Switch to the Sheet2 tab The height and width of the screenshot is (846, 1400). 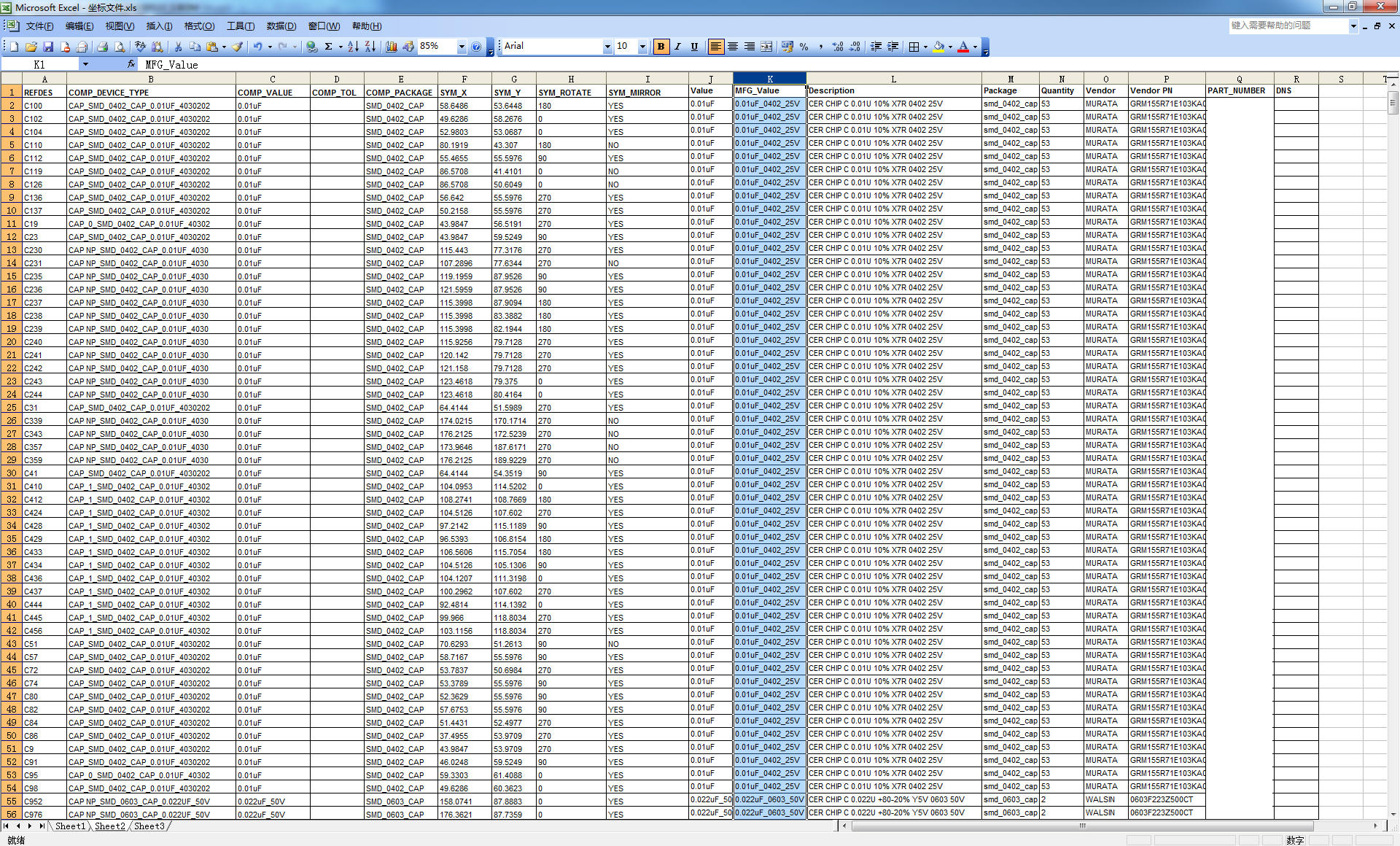tap(109, 826)
